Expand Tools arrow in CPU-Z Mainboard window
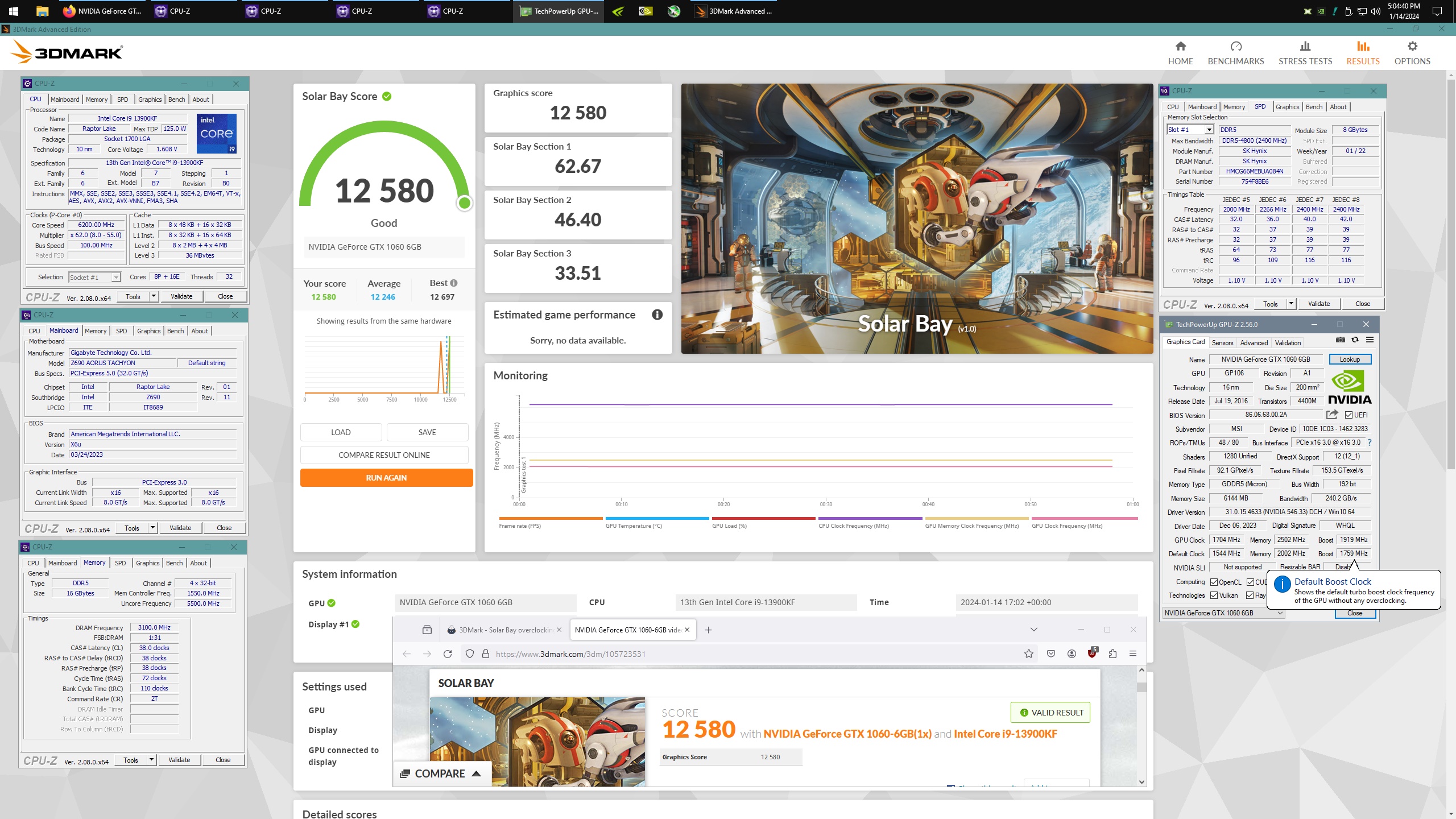This screenshot has width=1456, height=819. [x=152, y=528]
